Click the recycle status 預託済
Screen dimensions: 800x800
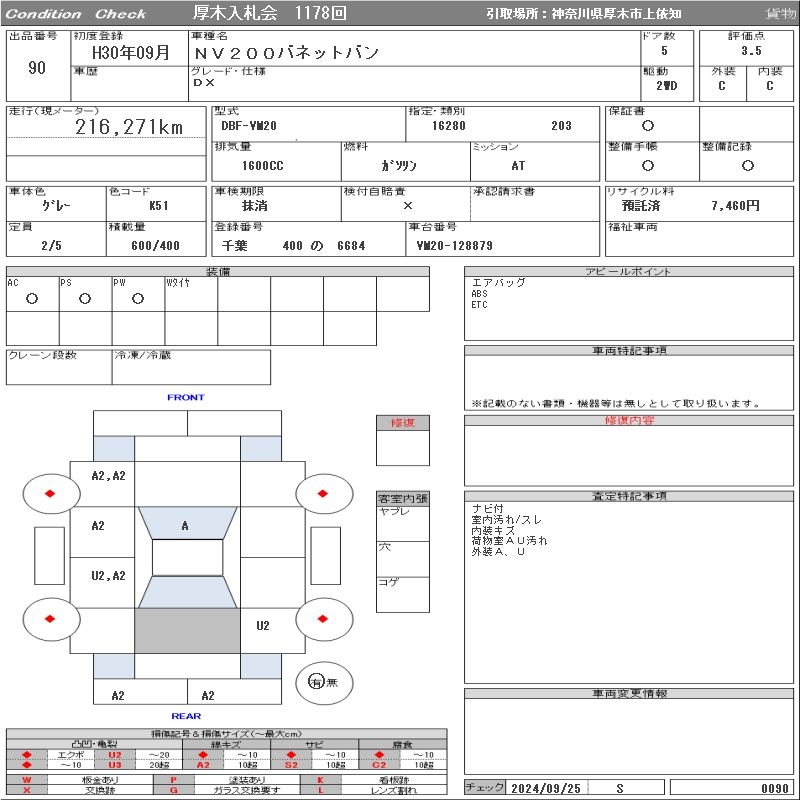(641, 206)
